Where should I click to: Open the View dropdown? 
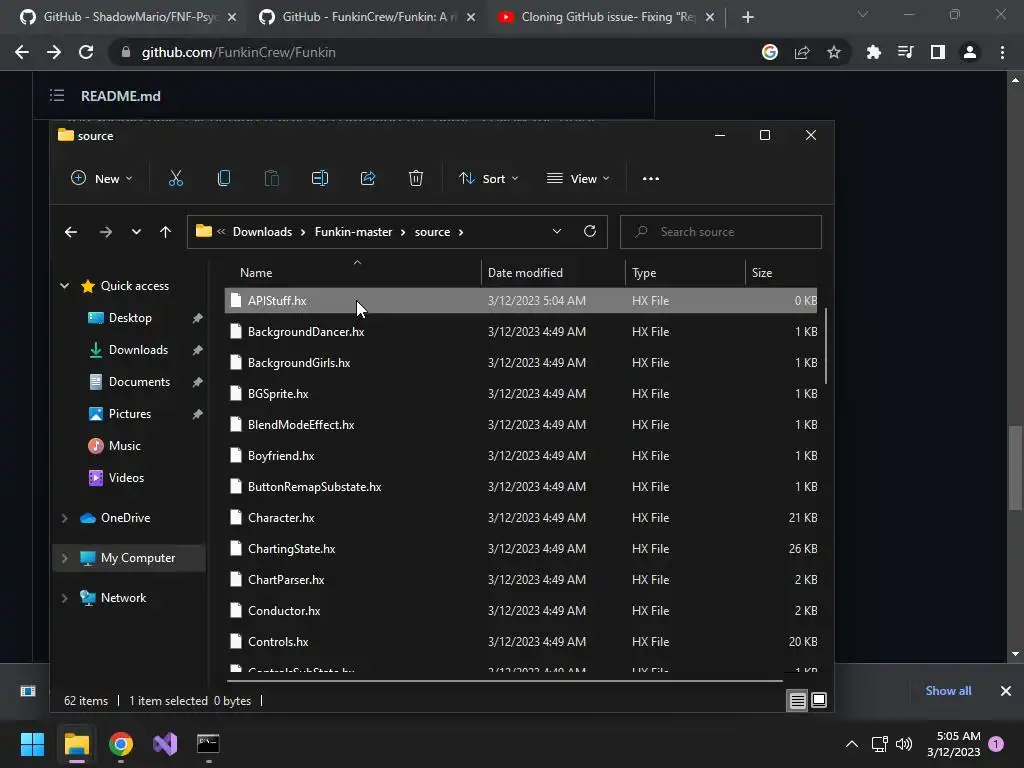[578, 178]
